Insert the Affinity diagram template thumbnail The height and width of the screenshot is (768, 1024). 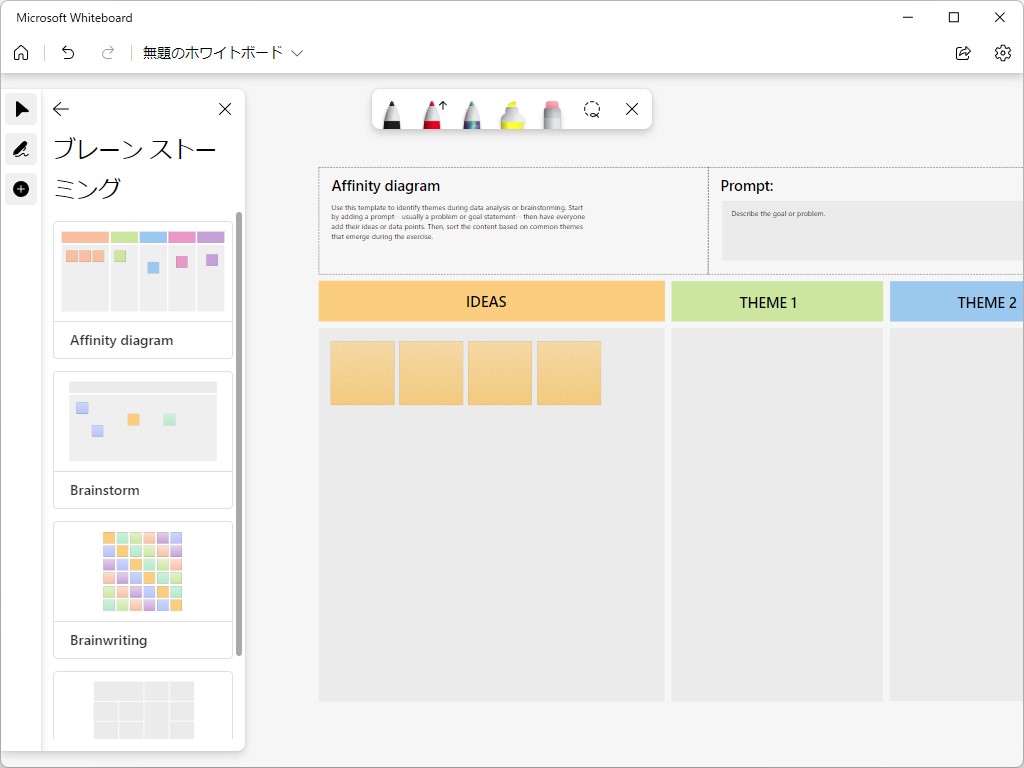pyautogui.click(x=143, y=271)
